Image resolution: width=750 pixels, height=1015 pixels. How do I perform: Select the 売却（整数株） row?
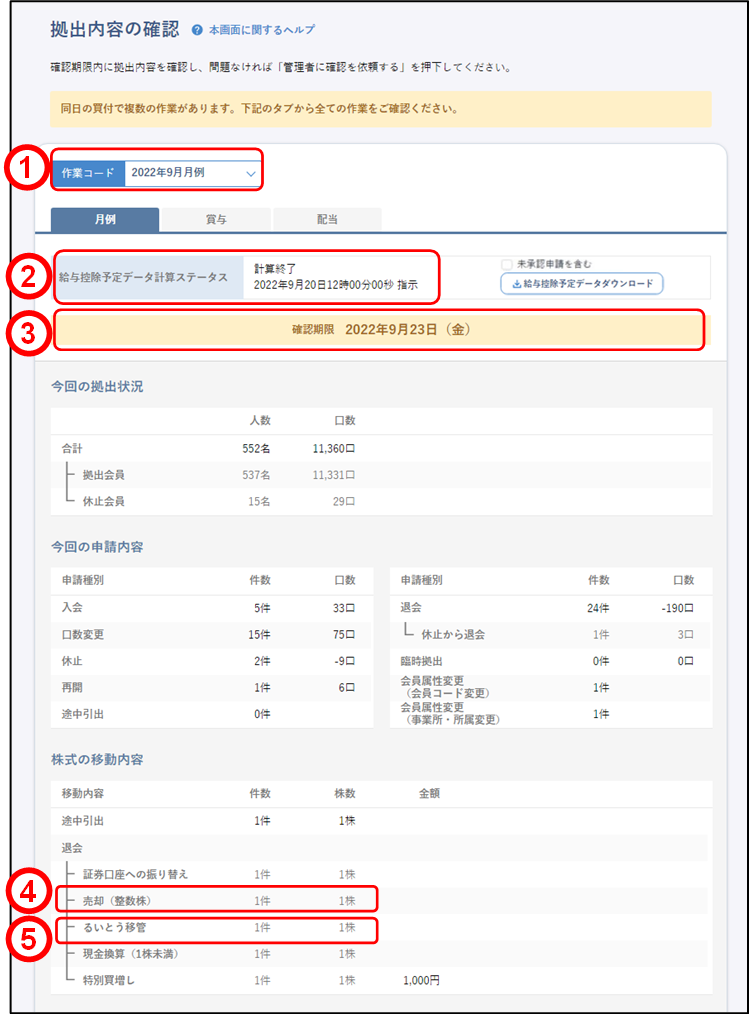217,901
